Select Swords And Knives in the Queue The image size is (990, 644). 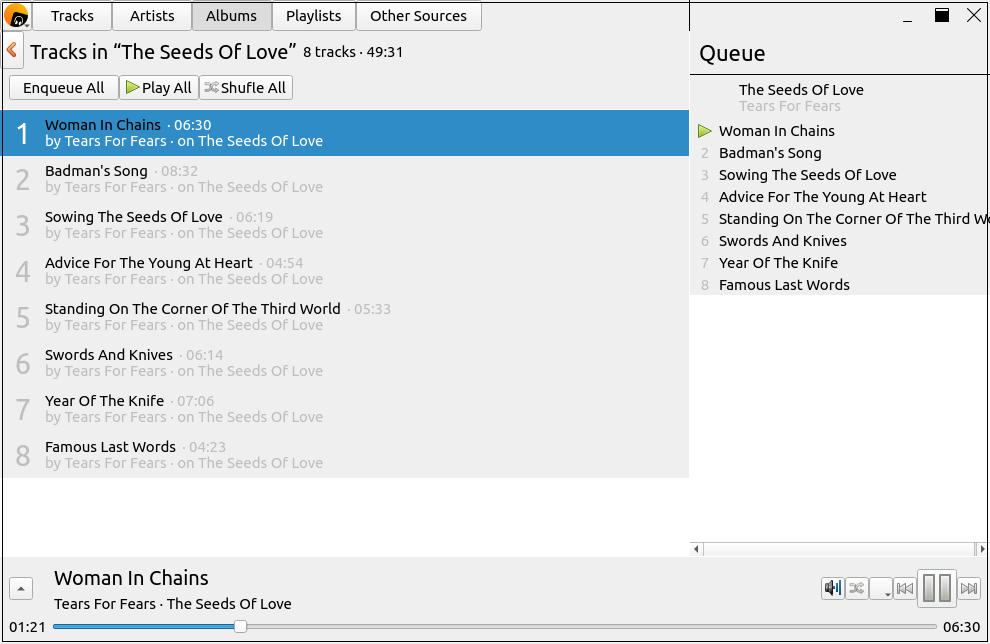(840, 241)
